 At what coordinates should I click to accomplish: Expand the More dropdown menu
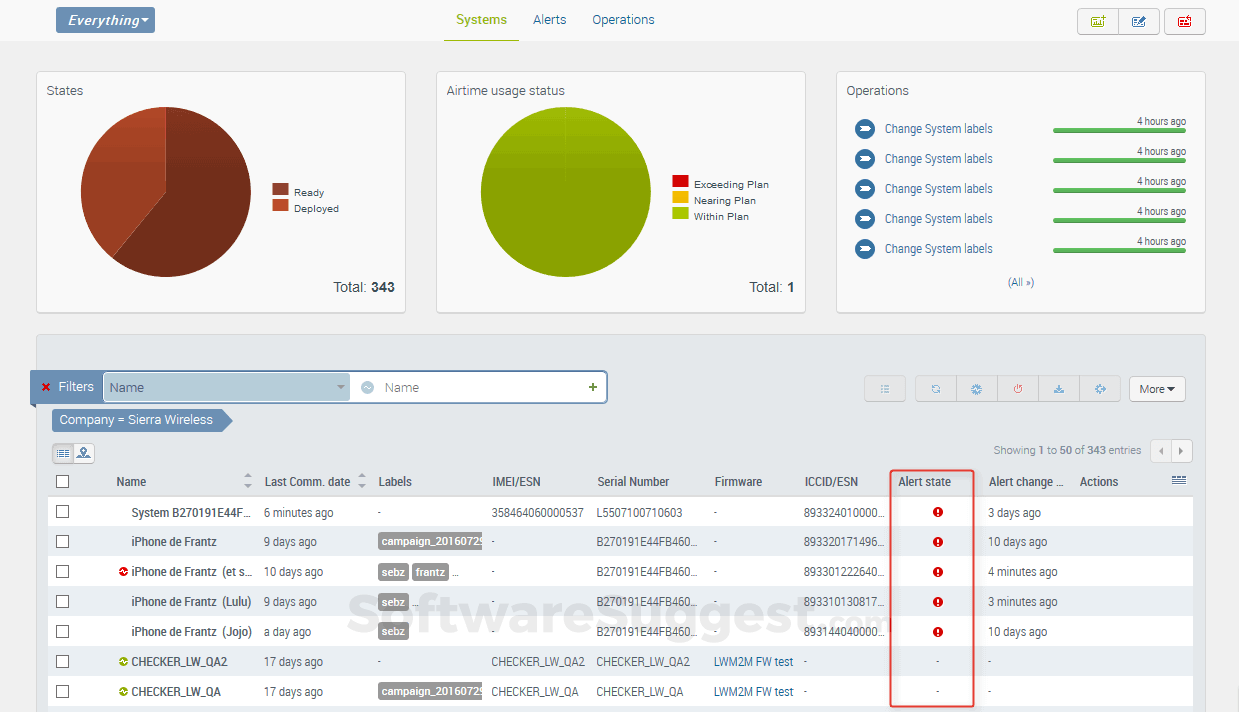[1157, 389]
